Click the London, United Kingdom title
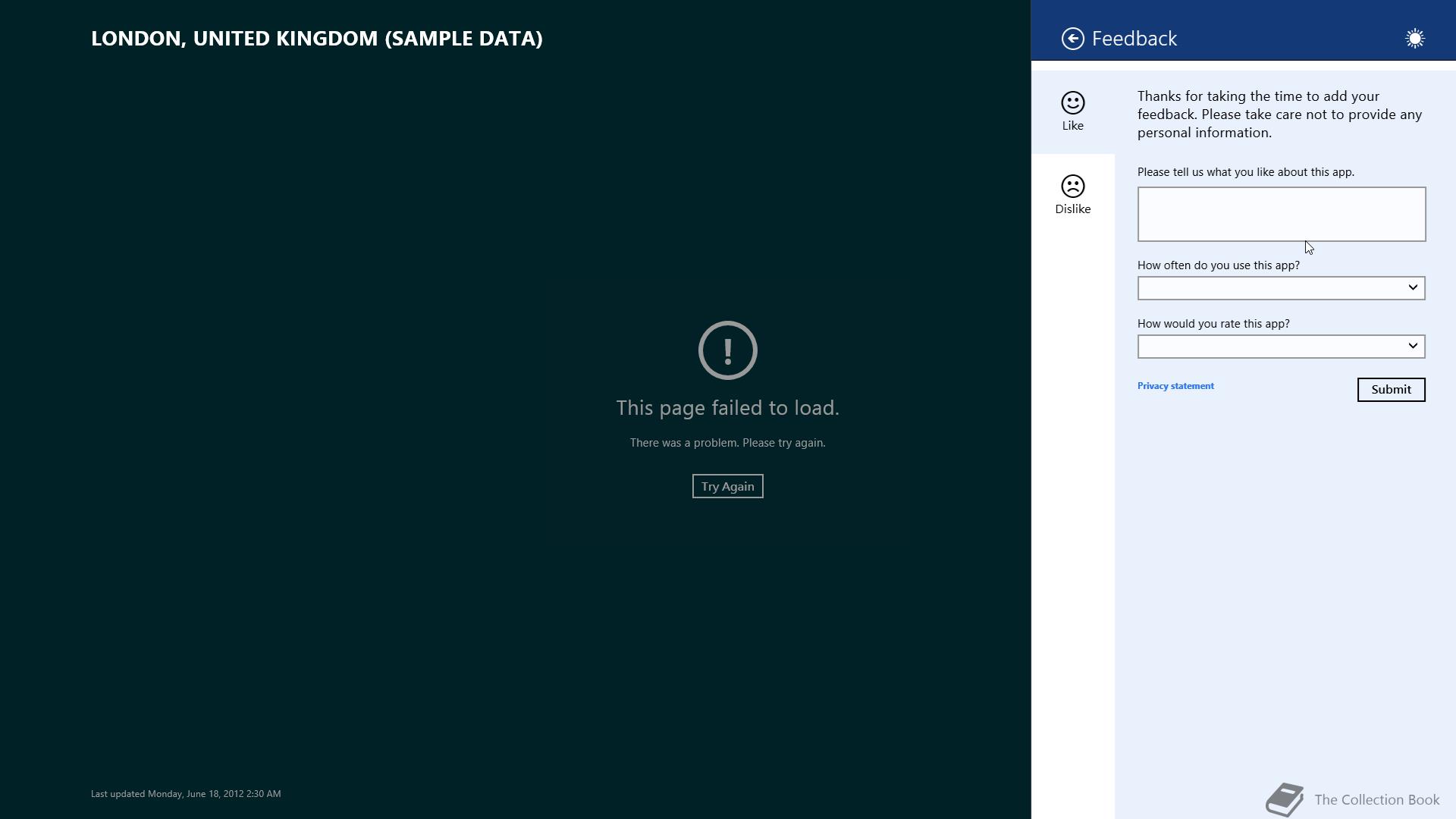 pos(317,39)
